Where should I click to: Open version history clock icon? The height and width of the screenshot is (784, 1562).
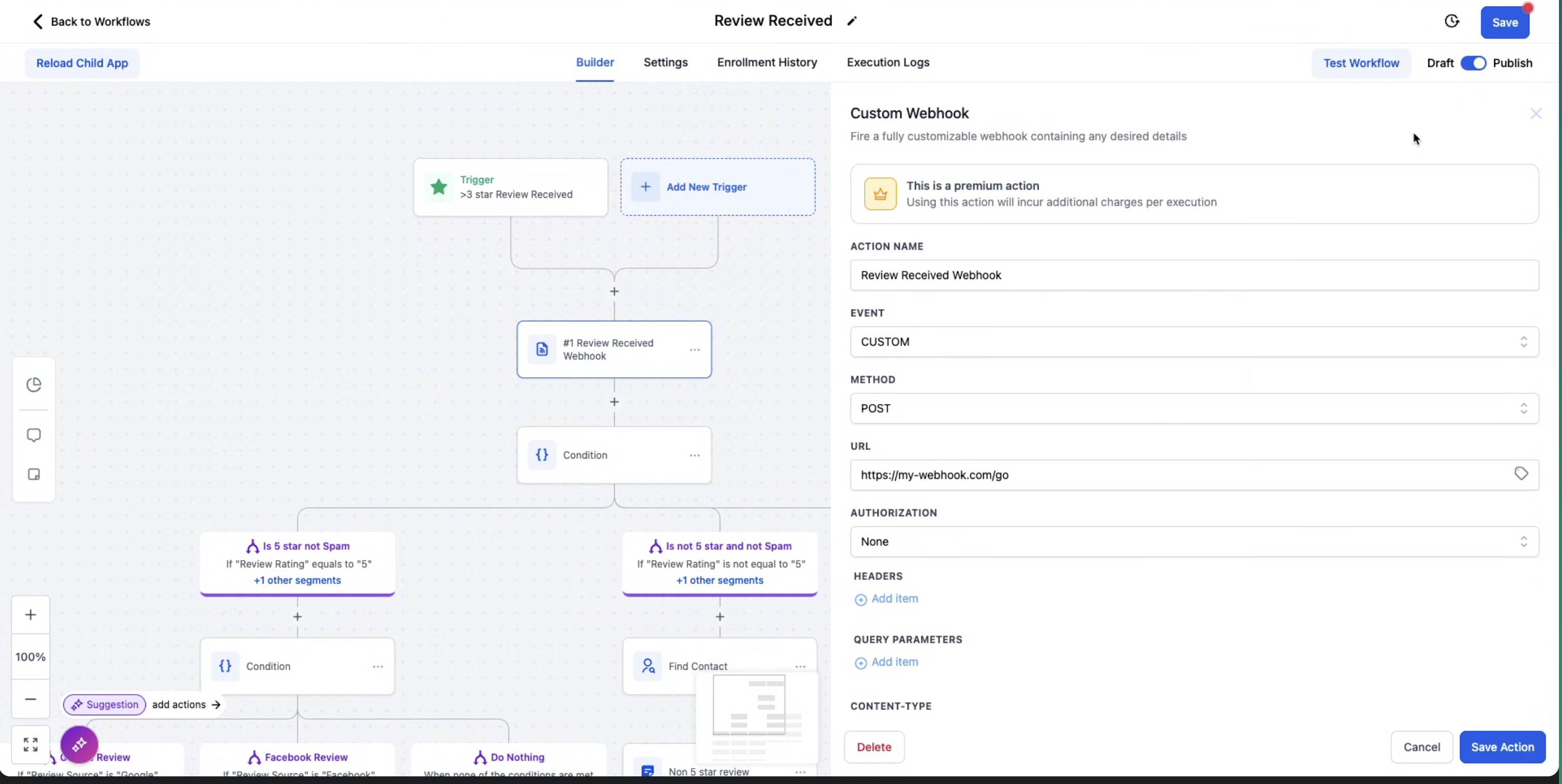click(1452, 21)
